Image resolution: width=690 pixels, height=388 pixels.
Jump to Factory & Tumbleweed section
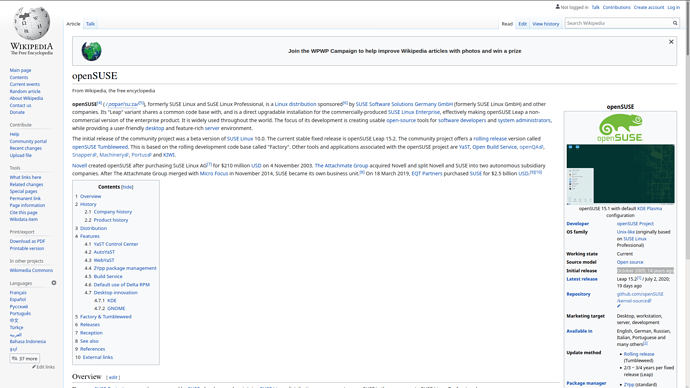coord(106,316)
